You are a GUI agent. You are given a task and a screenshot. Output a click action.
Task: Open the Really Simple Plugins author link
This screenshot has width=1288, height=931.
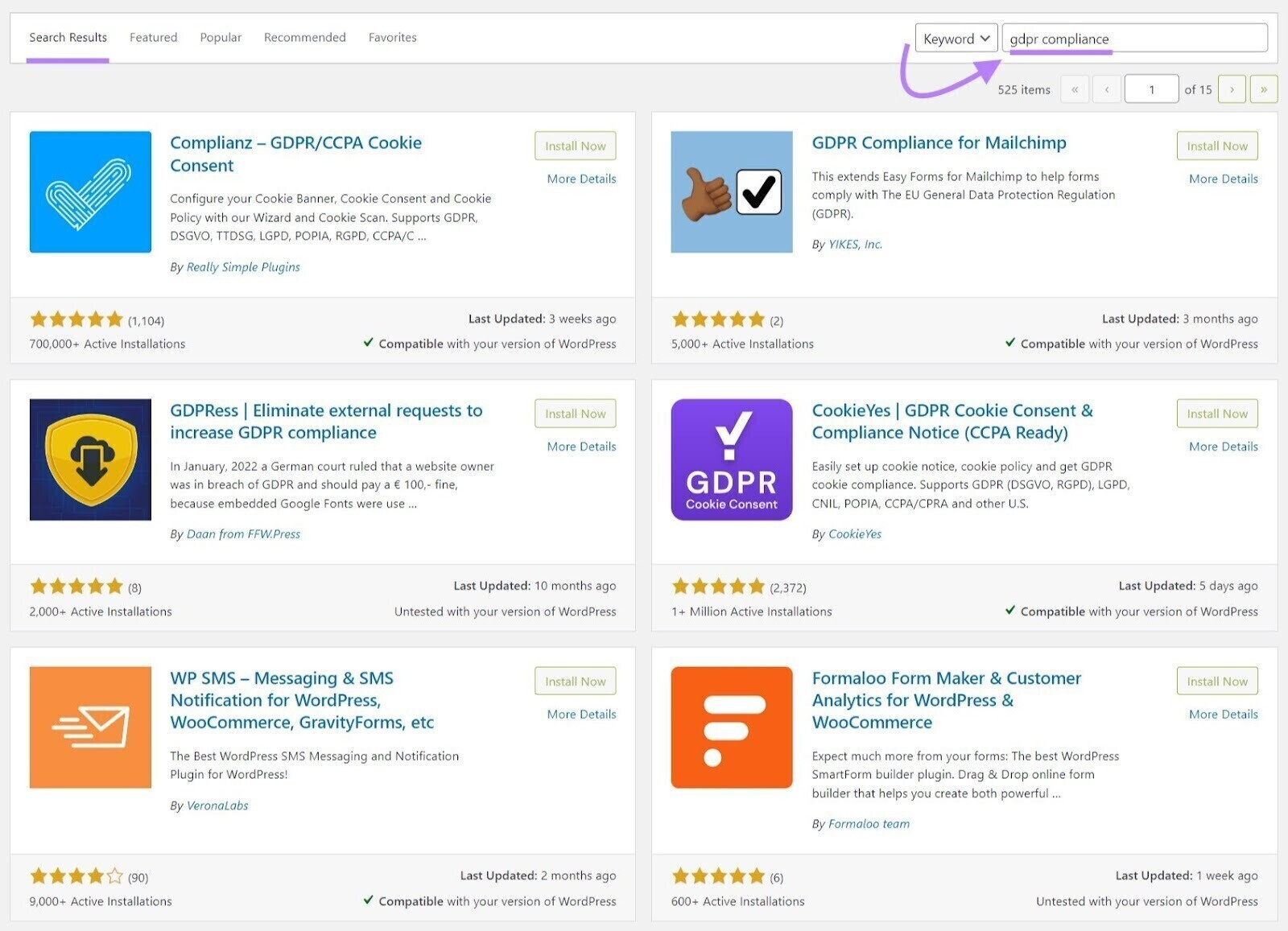click(x=243, y=267)
